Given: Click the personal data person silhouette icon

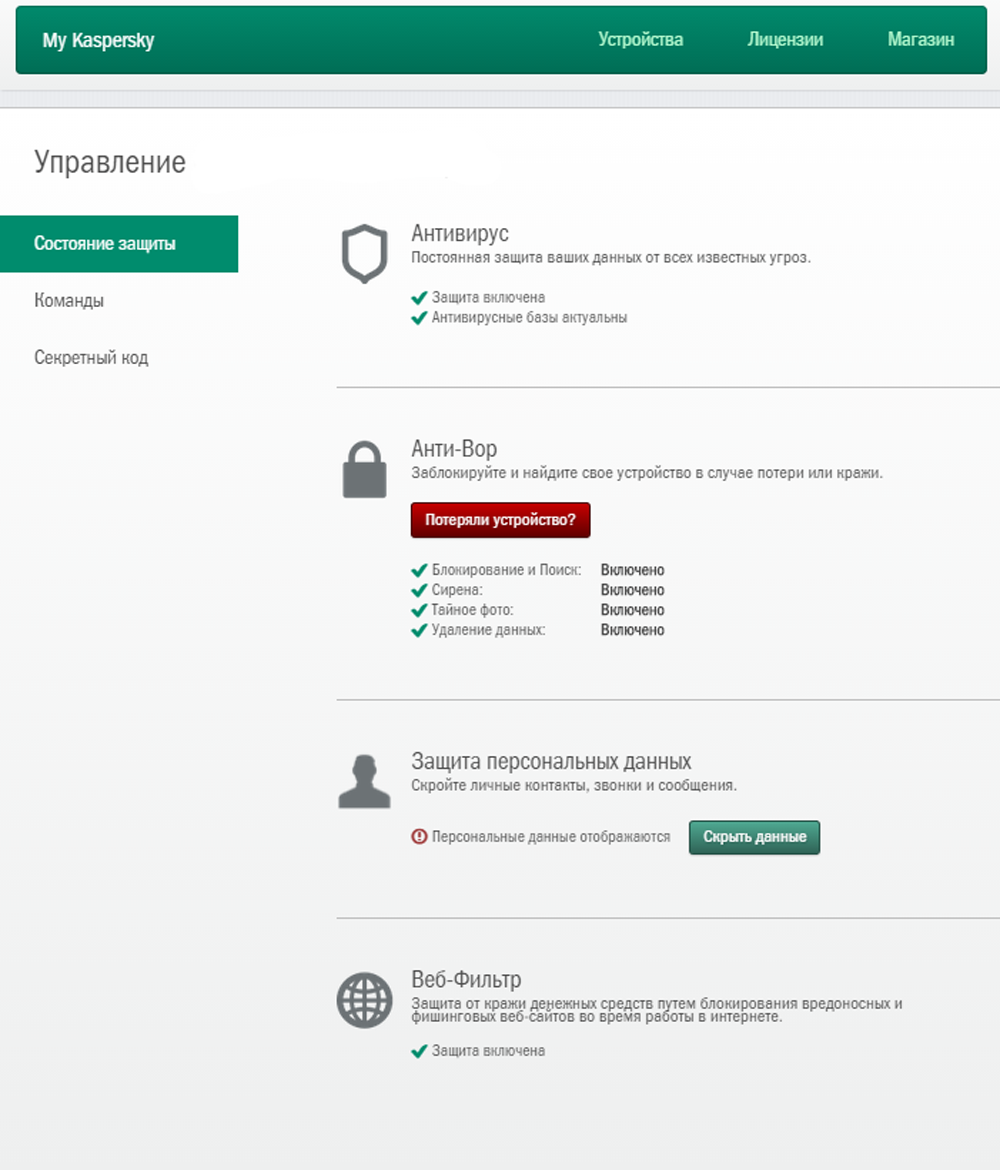Looking at the screenshot, I should [364, 781].
